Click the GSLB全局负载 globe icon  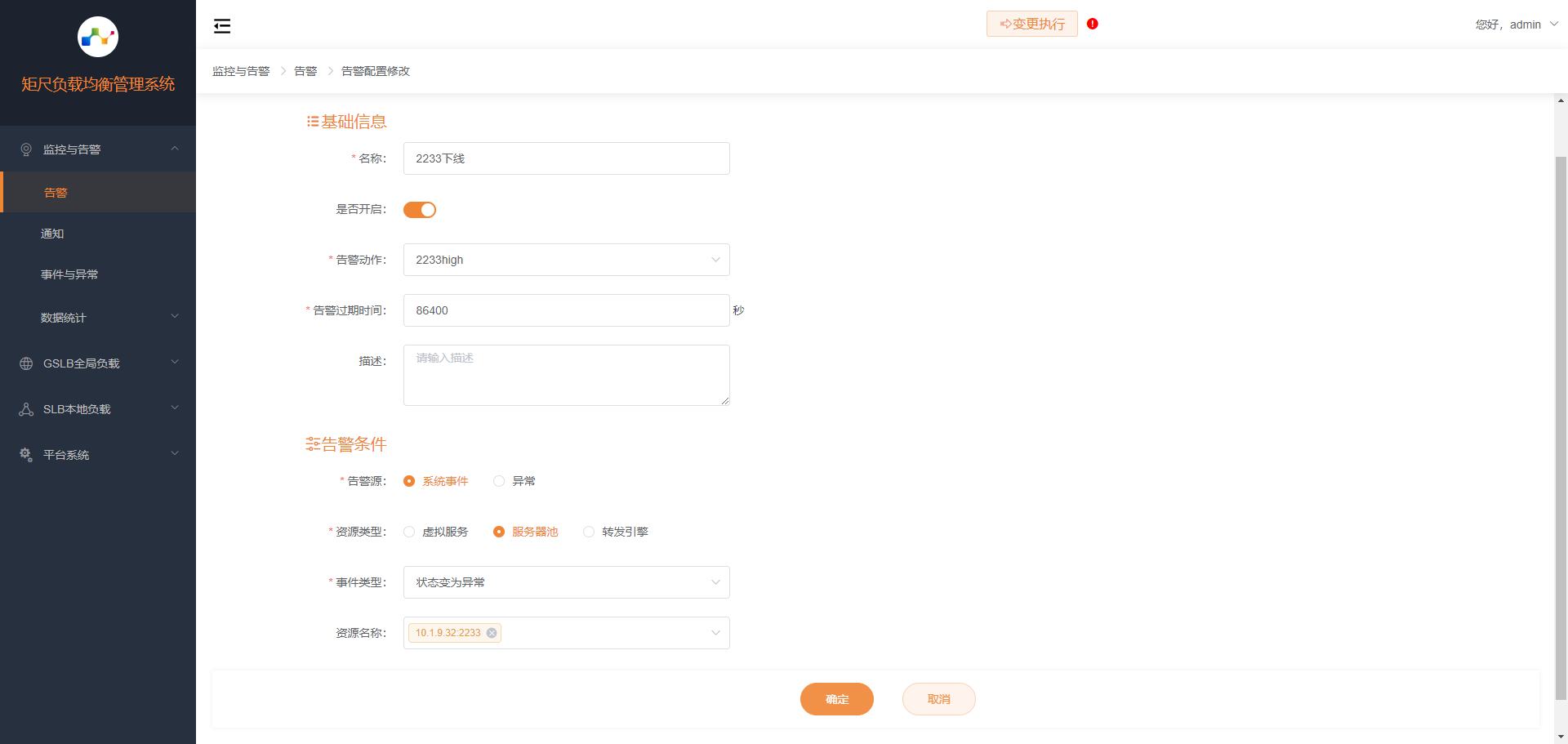[x=26, y=363]
